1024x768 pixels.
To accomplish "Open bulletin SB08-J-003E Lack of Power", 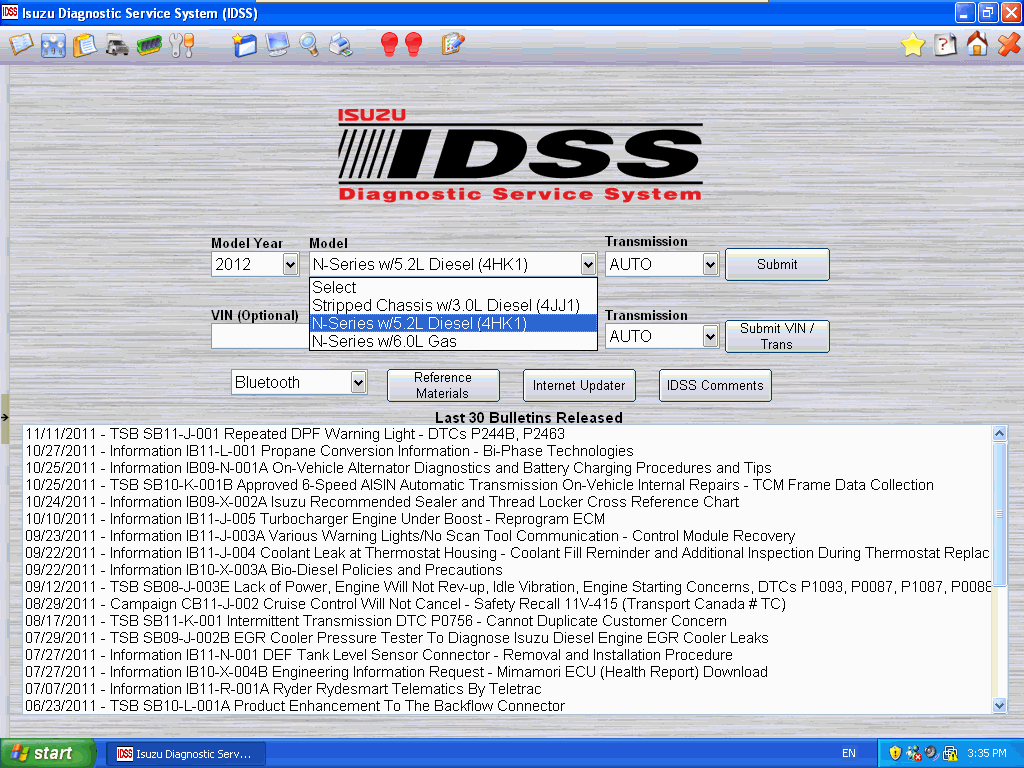I will click(507, 586).
